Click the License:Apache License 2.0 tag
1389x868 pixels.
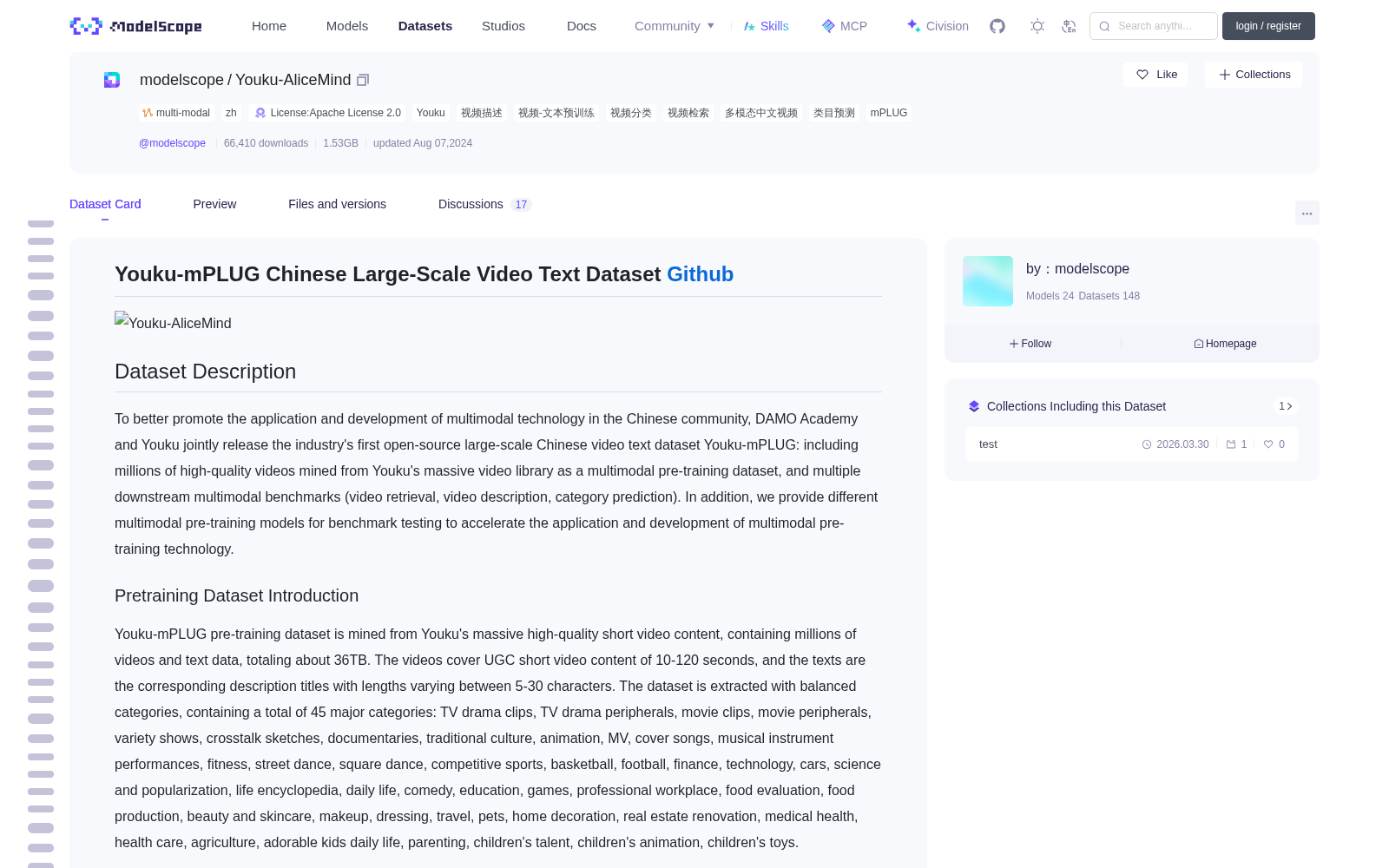pyautogui.click(x=328, y=113)
